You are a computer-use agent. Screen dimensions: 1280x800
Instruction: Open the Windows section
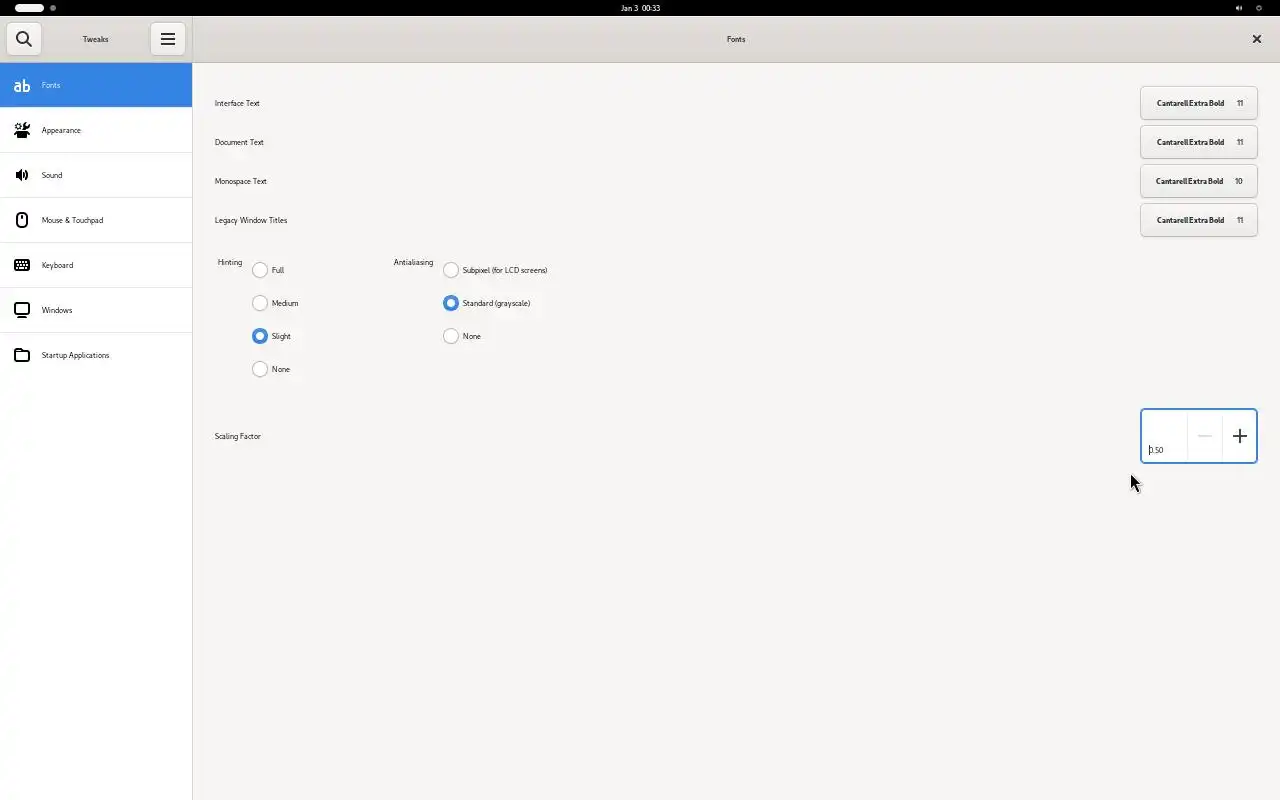tap(96, 310)
